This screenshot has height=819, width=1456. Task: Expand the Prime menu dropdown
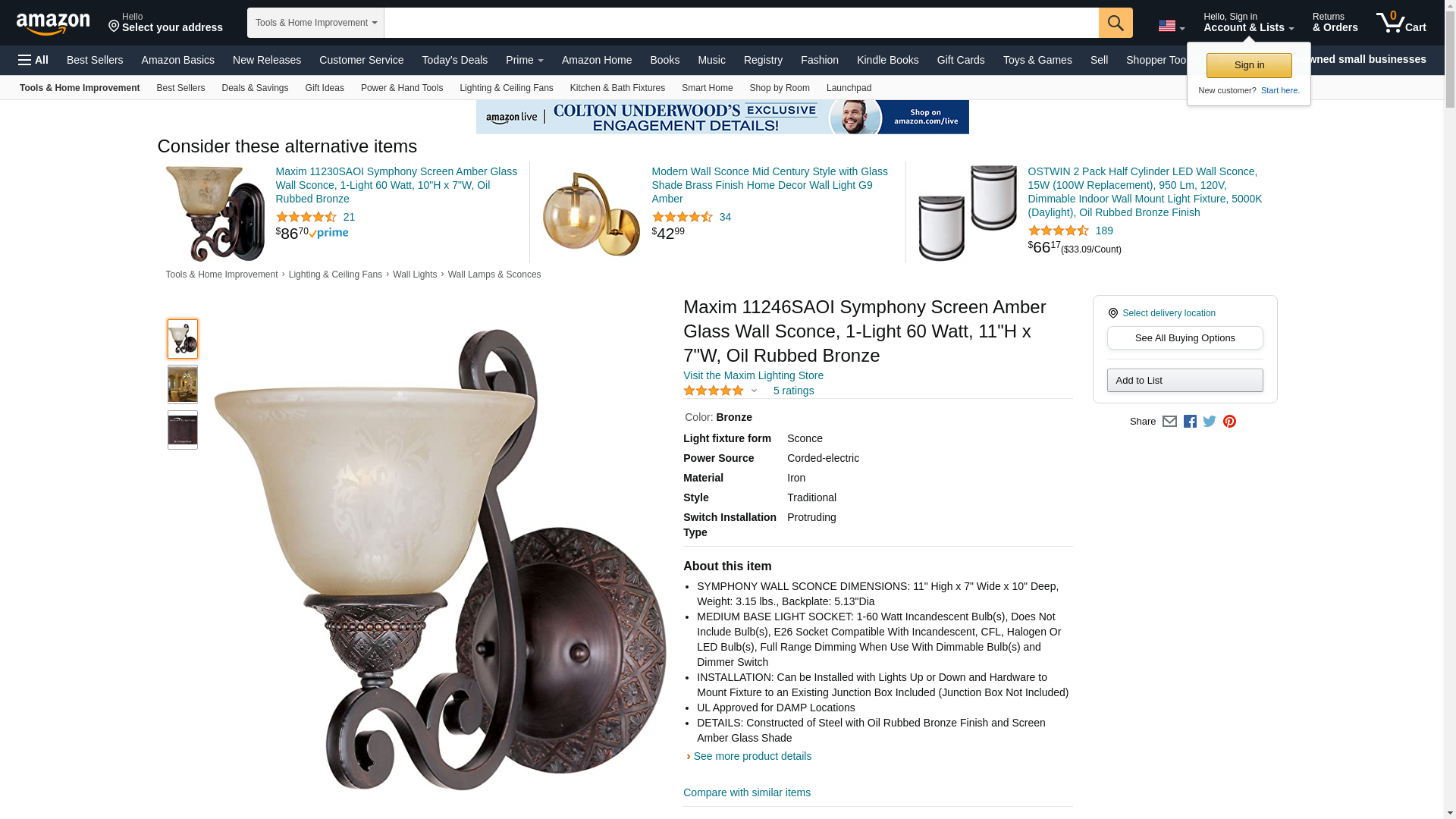click(524, 60)
